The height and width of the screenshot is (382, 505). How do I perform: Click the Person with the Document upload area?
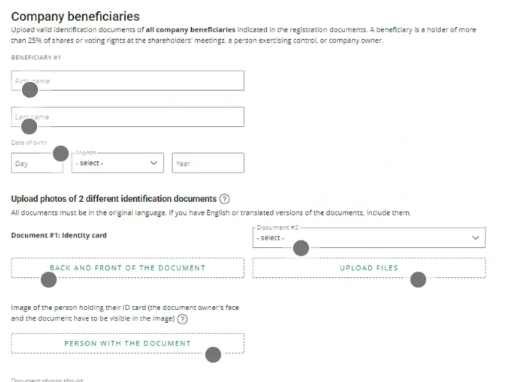point(128,343)
